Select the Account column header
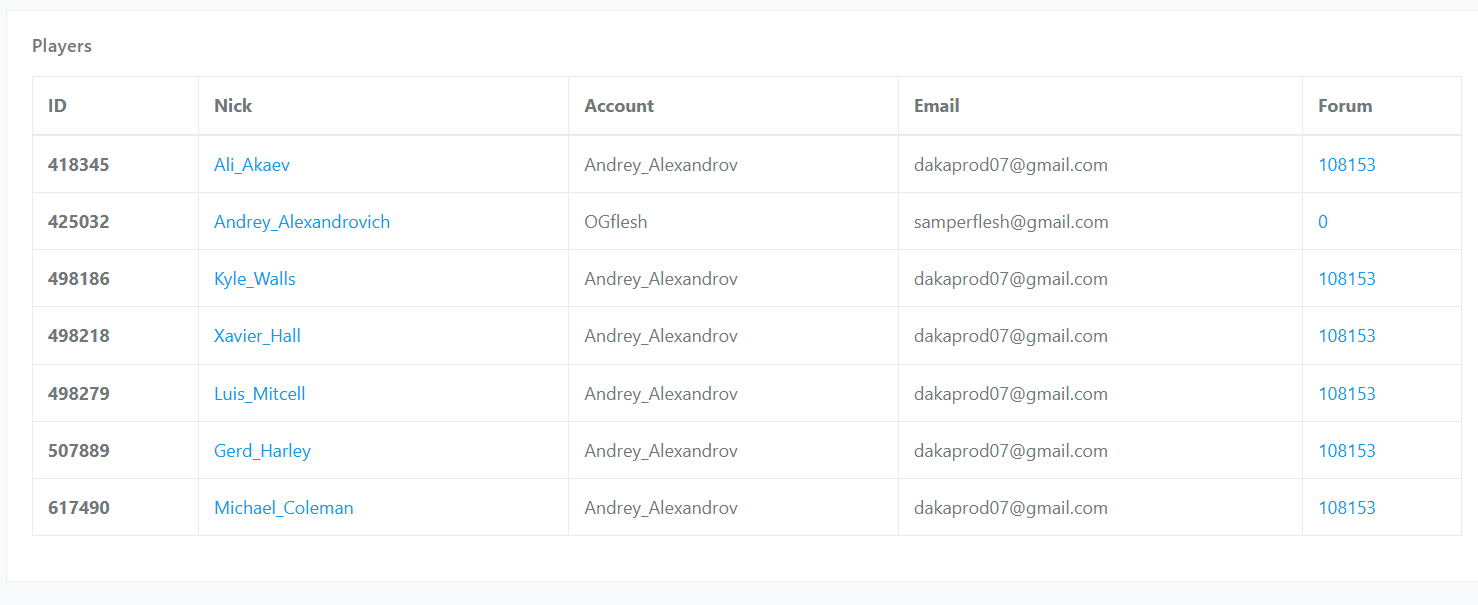Screen dimensions: 1478x605 [x=619, y=106]
